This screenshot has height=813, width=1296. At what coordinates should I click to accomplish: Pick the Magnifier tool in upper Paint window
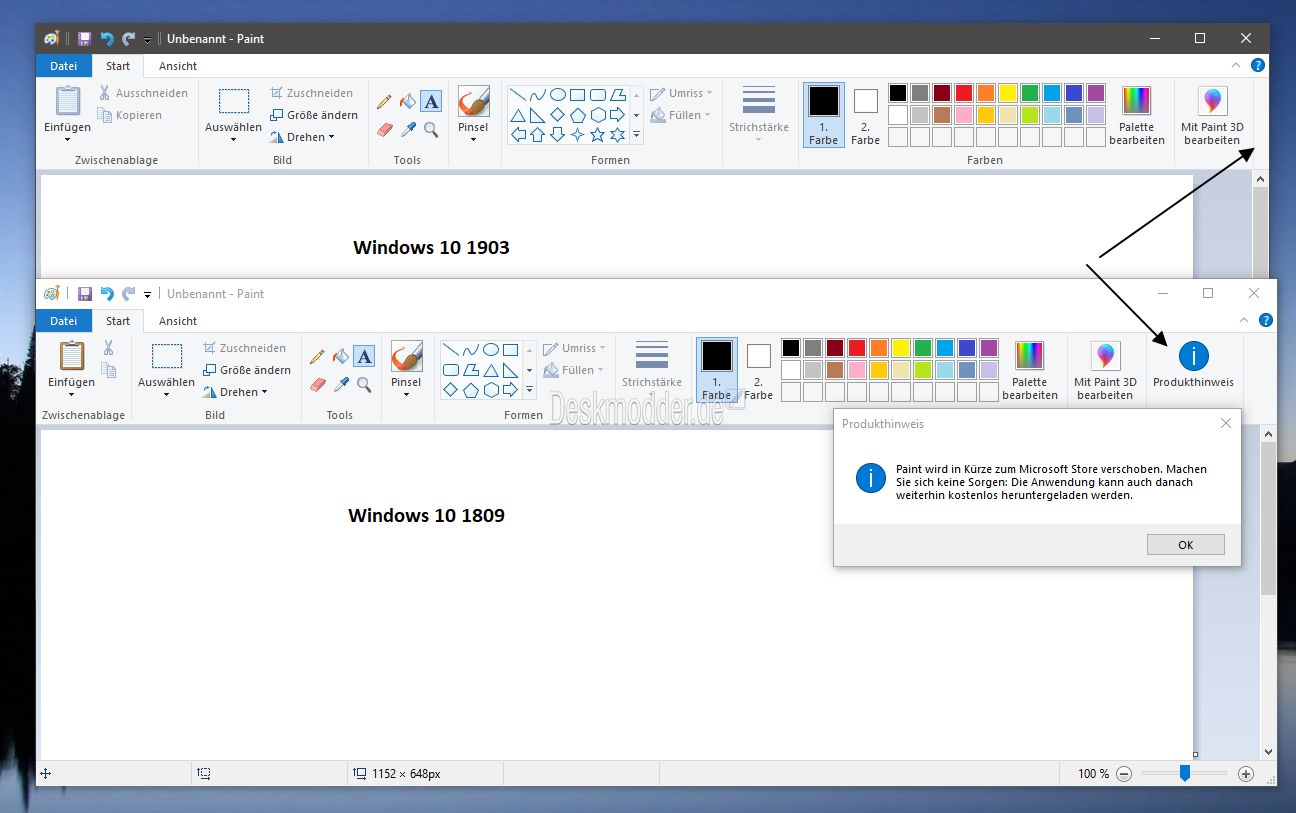[431, 130]
